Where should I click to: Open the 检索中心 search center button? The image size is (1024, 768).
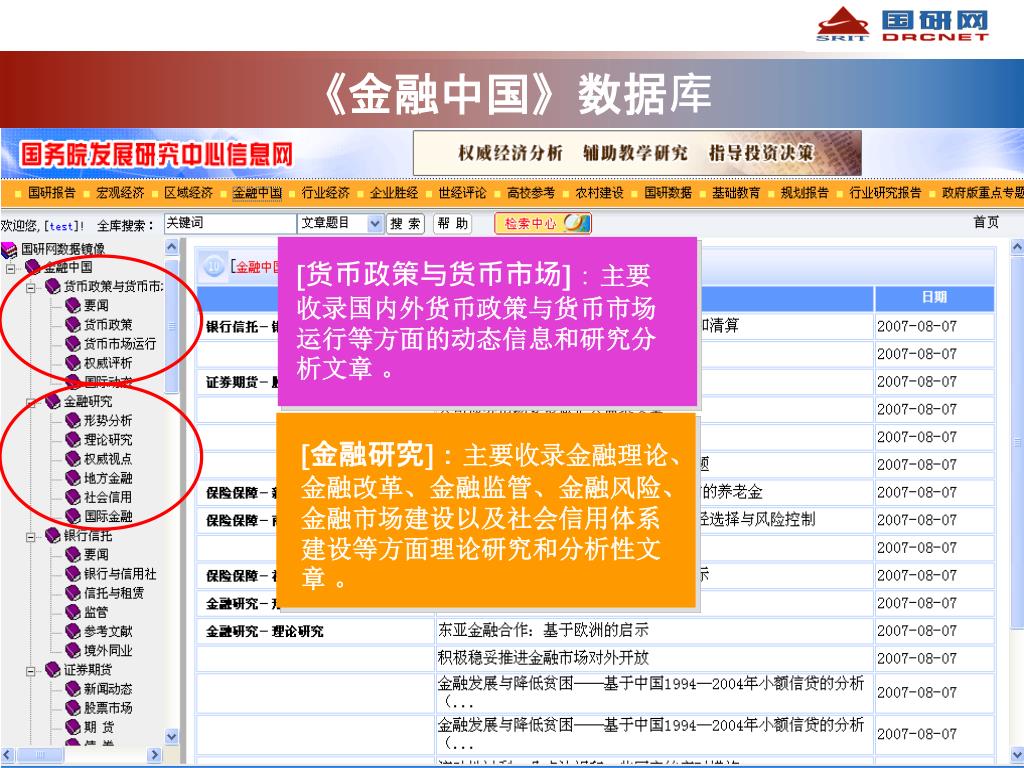pos(543,223)
